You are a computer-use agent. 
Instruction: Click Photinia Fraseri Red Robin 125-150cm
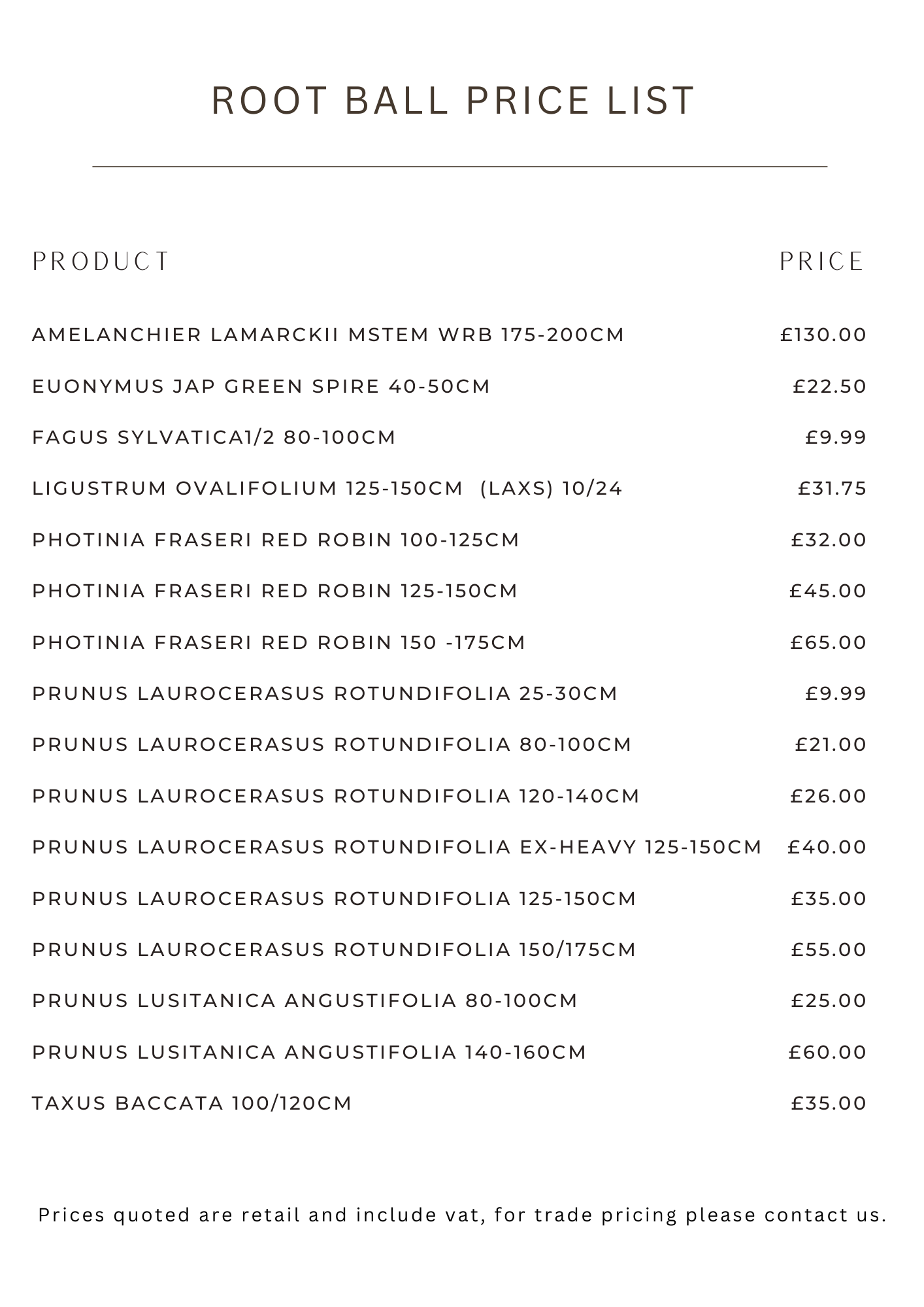tap(274, 591)
